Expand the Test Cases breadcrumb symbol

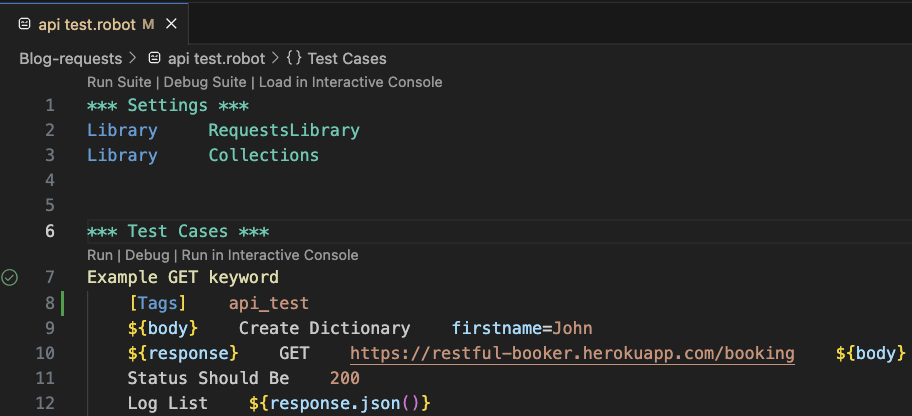[x=346, y=58]
